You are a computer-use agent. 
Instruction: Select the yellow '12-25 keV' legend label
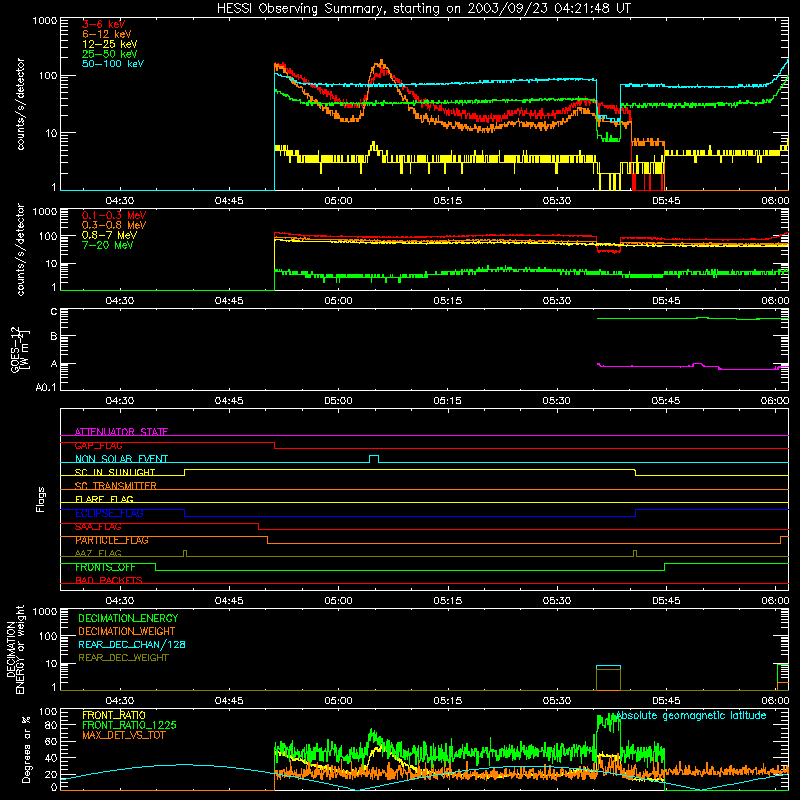tap(109, 44)
